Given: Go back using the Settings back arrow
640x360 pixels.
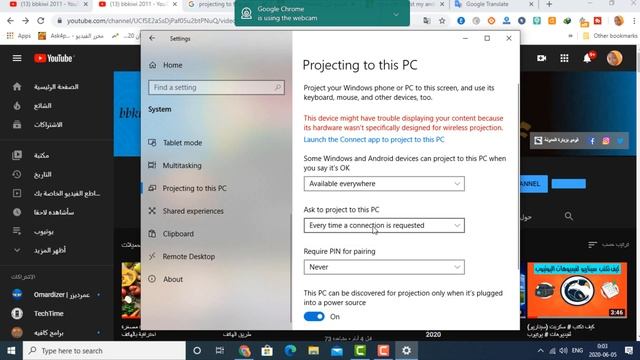Looking at the screenshot, I should click(152, 38).
